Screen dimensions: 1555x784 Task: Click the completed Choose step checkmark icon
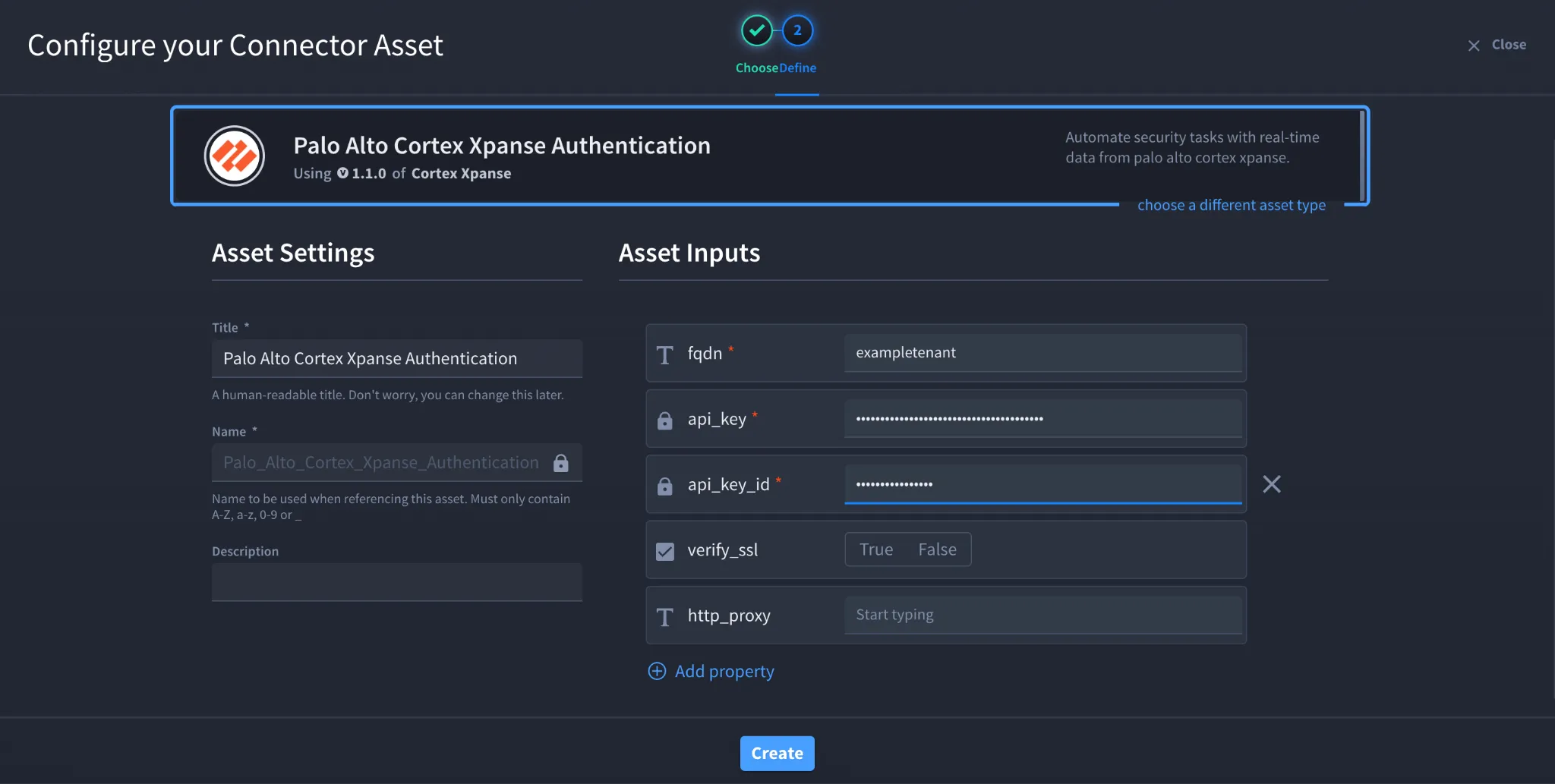coord(756,30)
